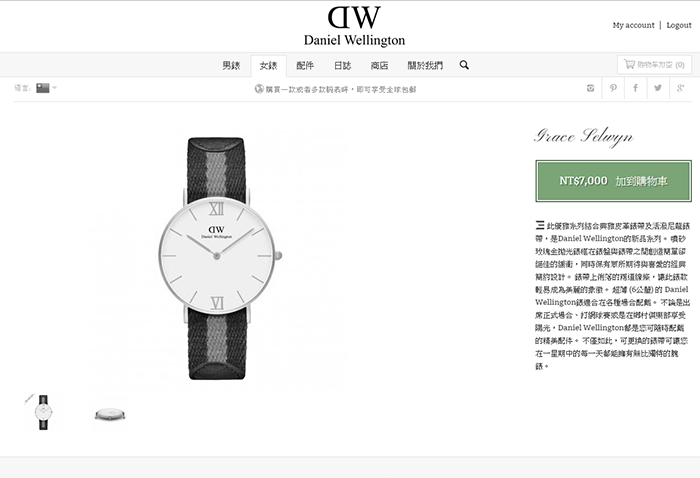Add watch to cart for NT$7,000
This screenshot has width=700, height=478.
click(x=613, y=181)
